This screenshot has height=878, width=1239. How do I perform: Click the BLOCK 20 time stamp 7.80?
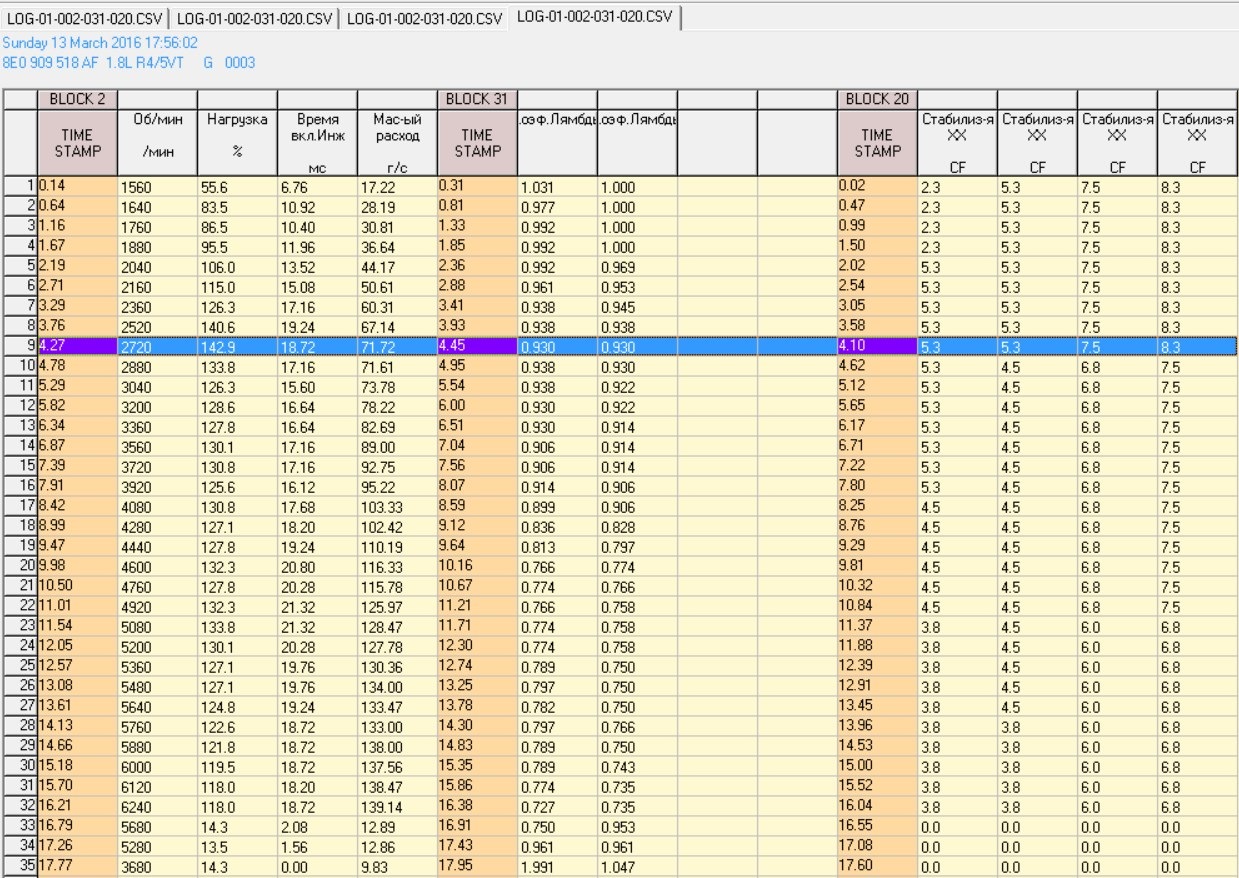[x=877, y=487]
